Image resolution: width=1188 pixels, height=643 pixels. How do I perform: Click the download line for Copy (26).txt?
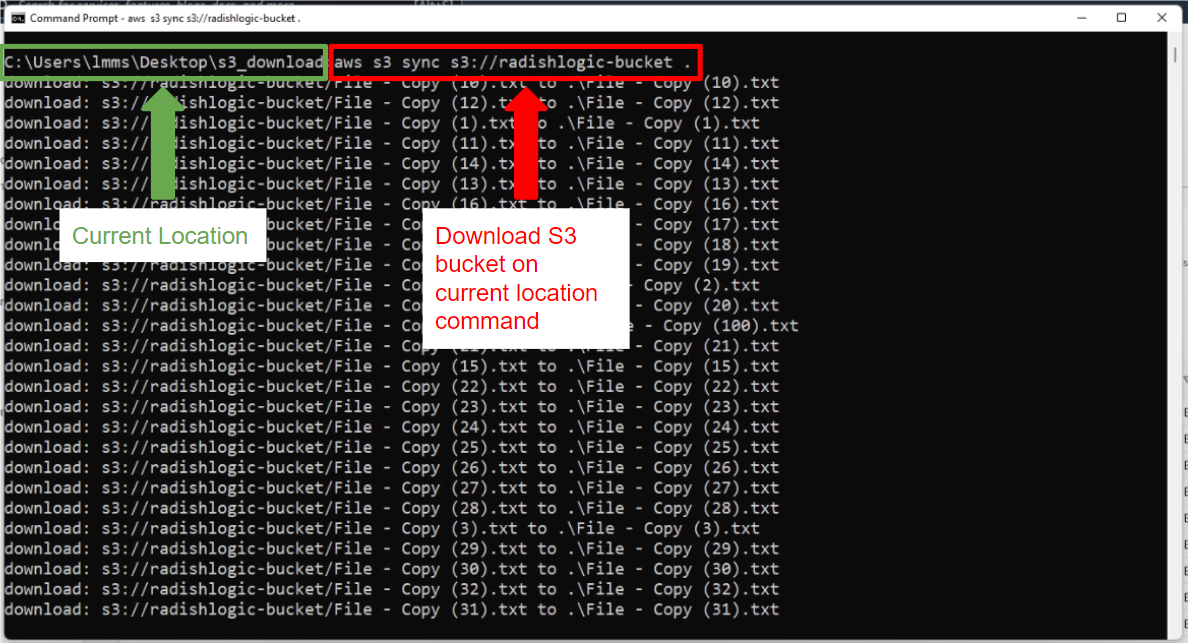coord(392,468)
